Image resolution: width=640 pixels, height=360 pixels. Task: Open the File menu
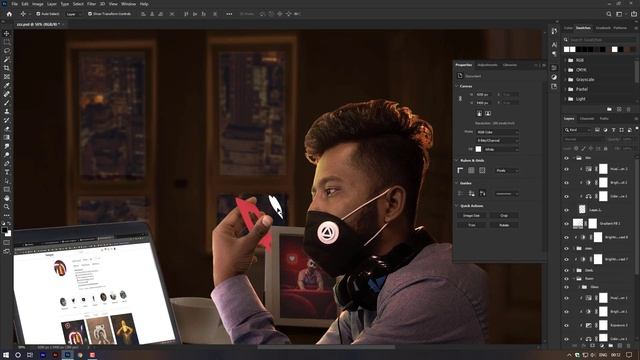click(15, 4)
